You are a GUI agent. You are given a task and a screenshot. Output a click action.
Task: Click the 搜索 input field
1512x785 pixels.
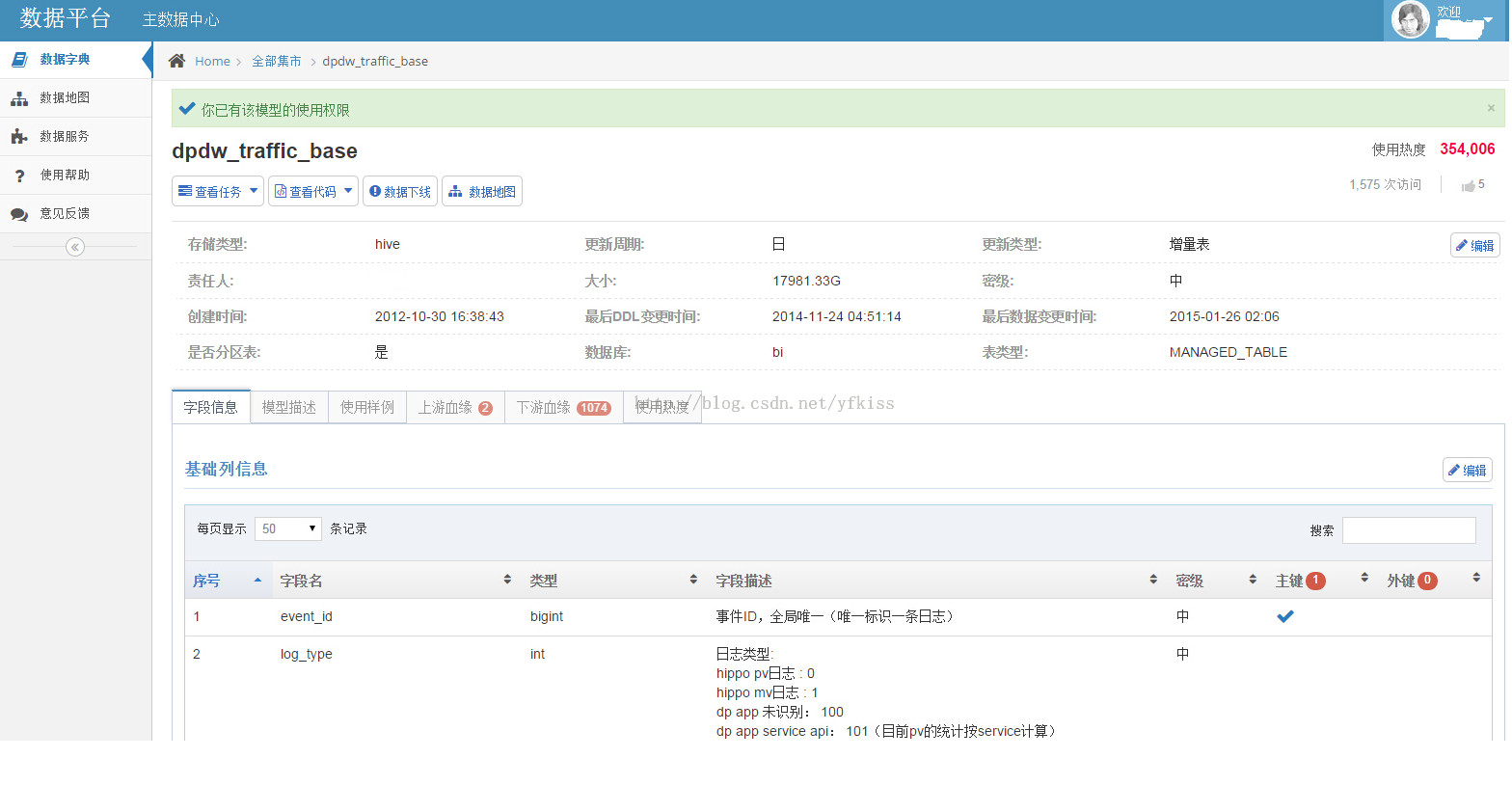tap(1409, 530)
